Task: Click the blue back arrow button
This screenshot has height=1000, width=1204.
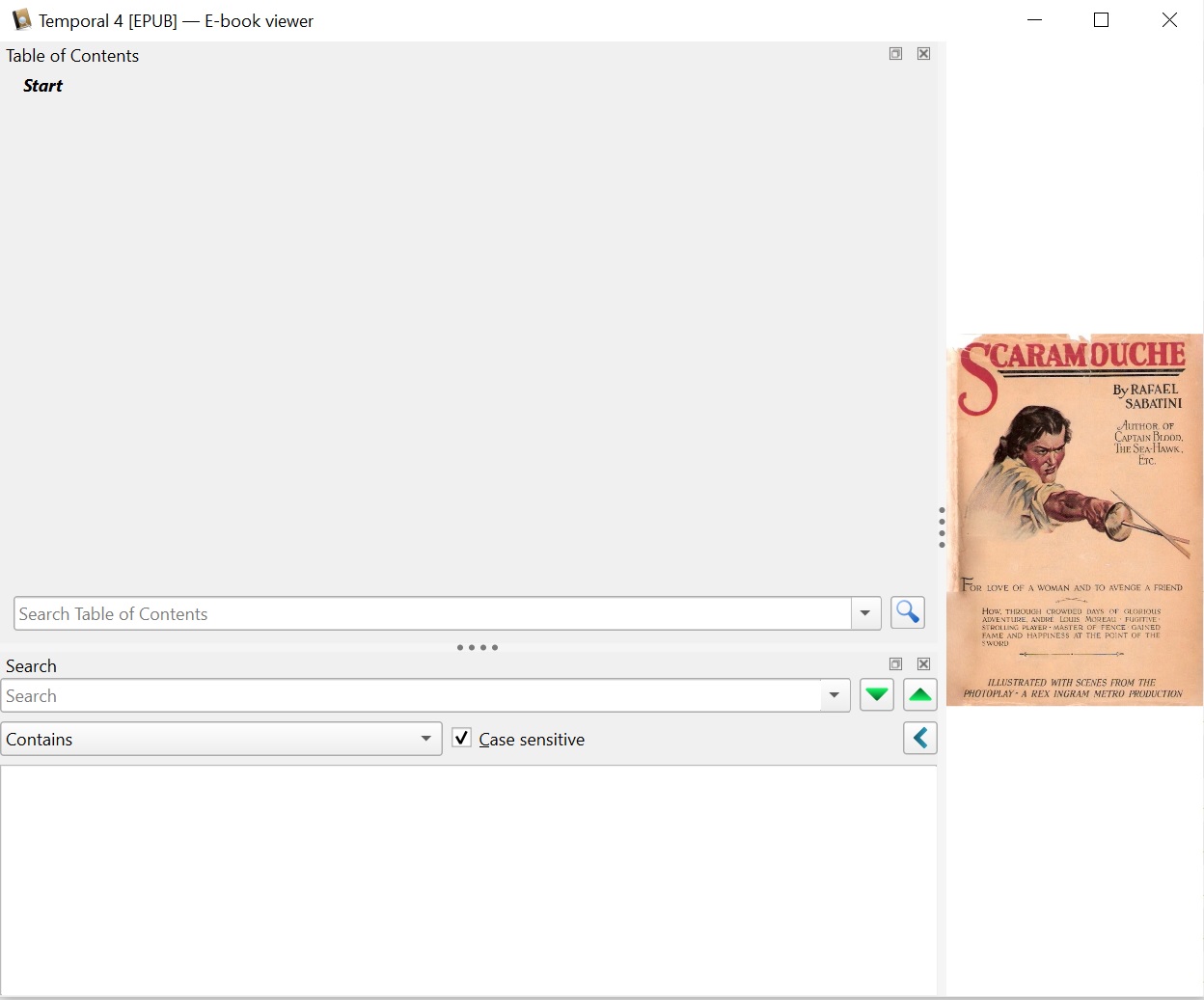Action: [x=920, y=739]
